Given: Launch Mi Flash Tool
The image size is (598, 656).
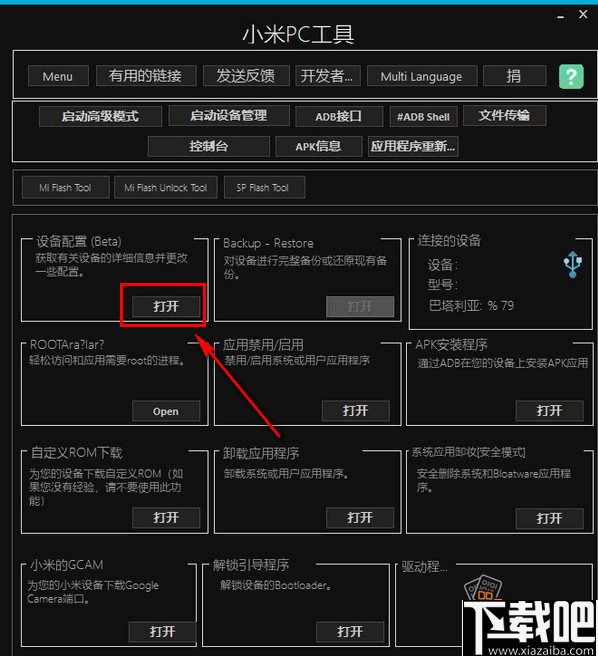Looking at the screenshot, I should point(66,187).
